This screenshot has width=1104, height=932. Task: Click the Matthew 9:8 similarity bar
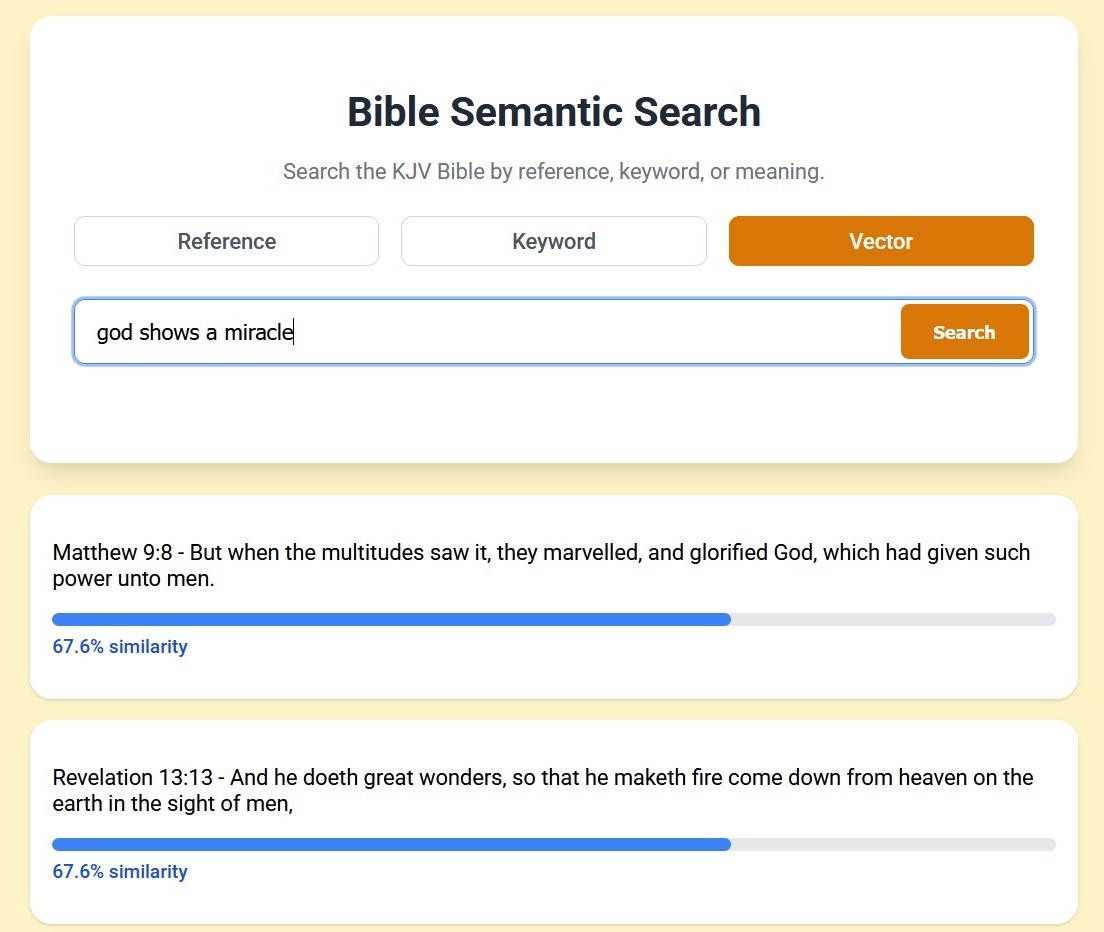[553, 619]
